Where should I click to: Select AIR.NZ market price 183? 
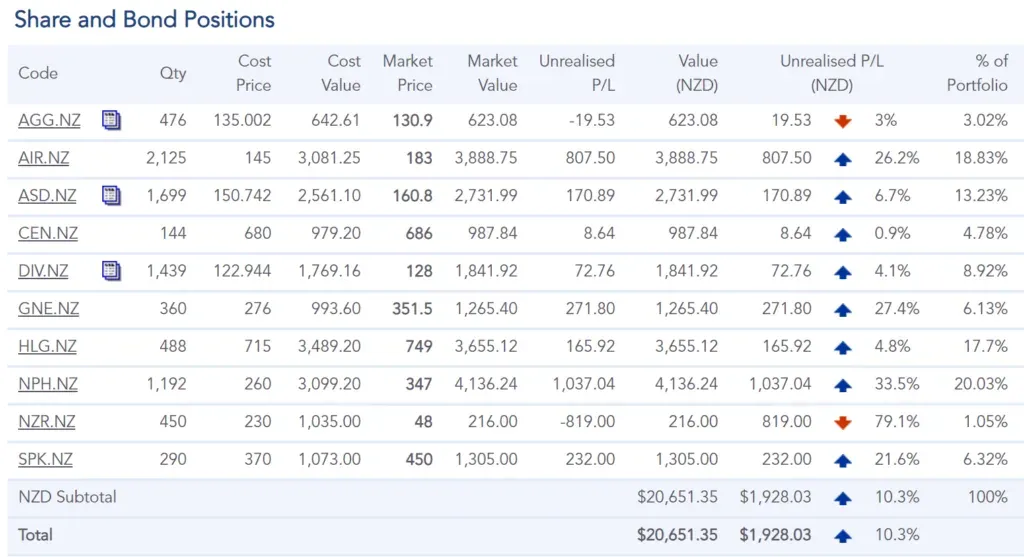click(419, 158)
